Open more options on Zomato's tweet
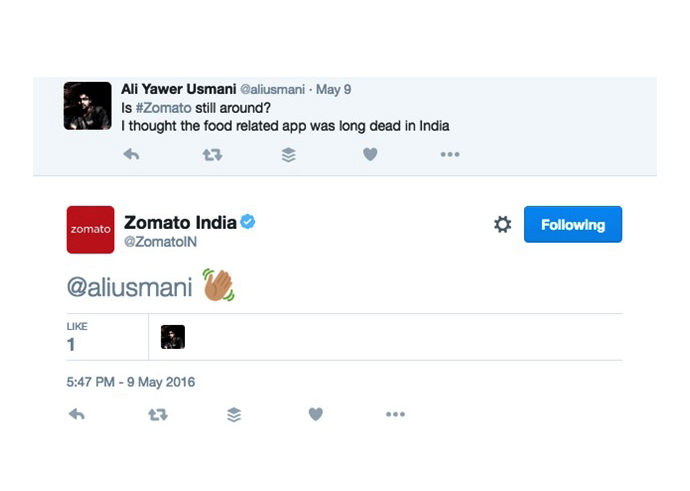 (395, 414)
